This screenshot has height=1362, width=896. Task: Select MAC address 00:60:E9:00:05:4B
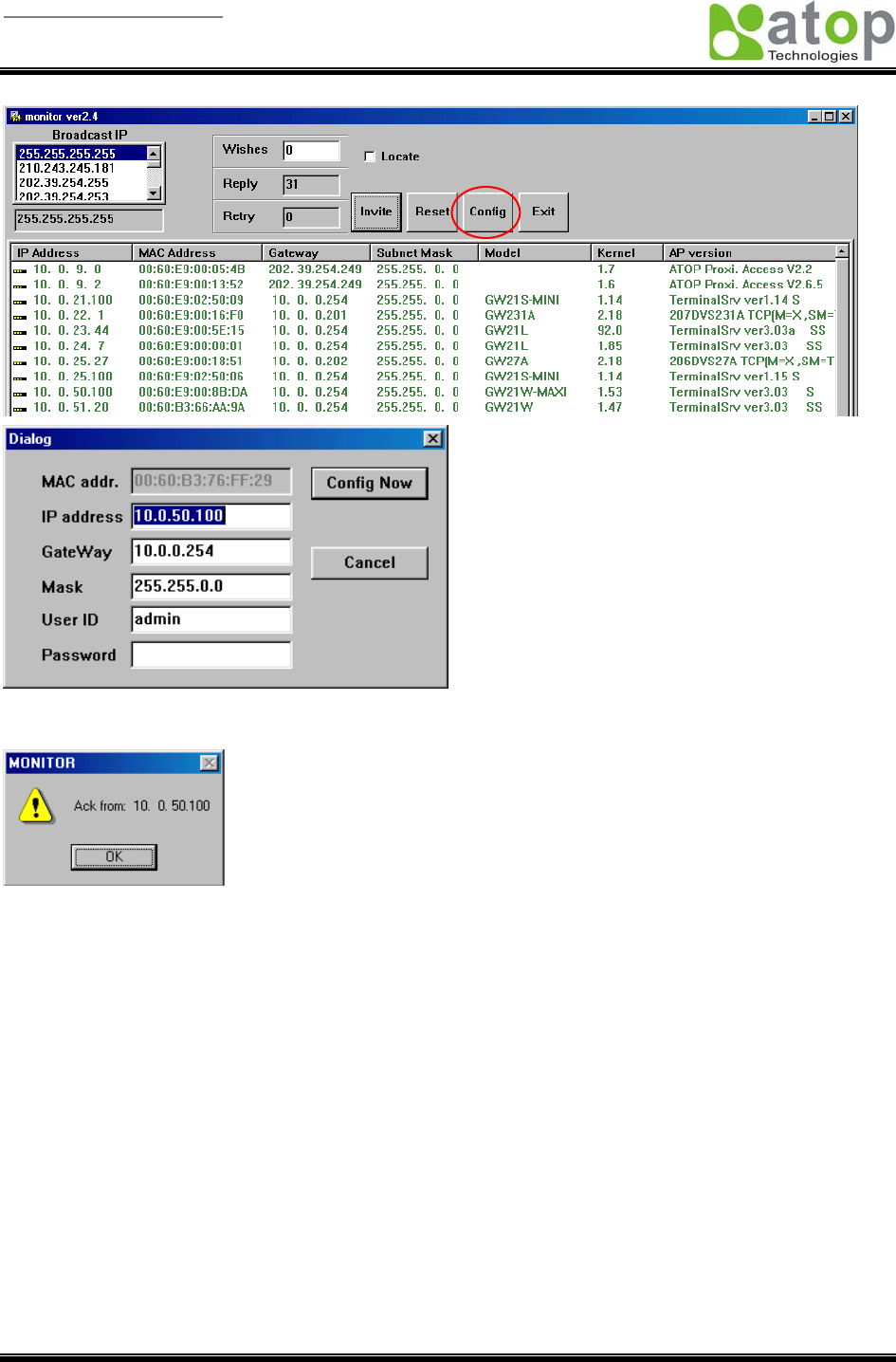tap(192, 269)
